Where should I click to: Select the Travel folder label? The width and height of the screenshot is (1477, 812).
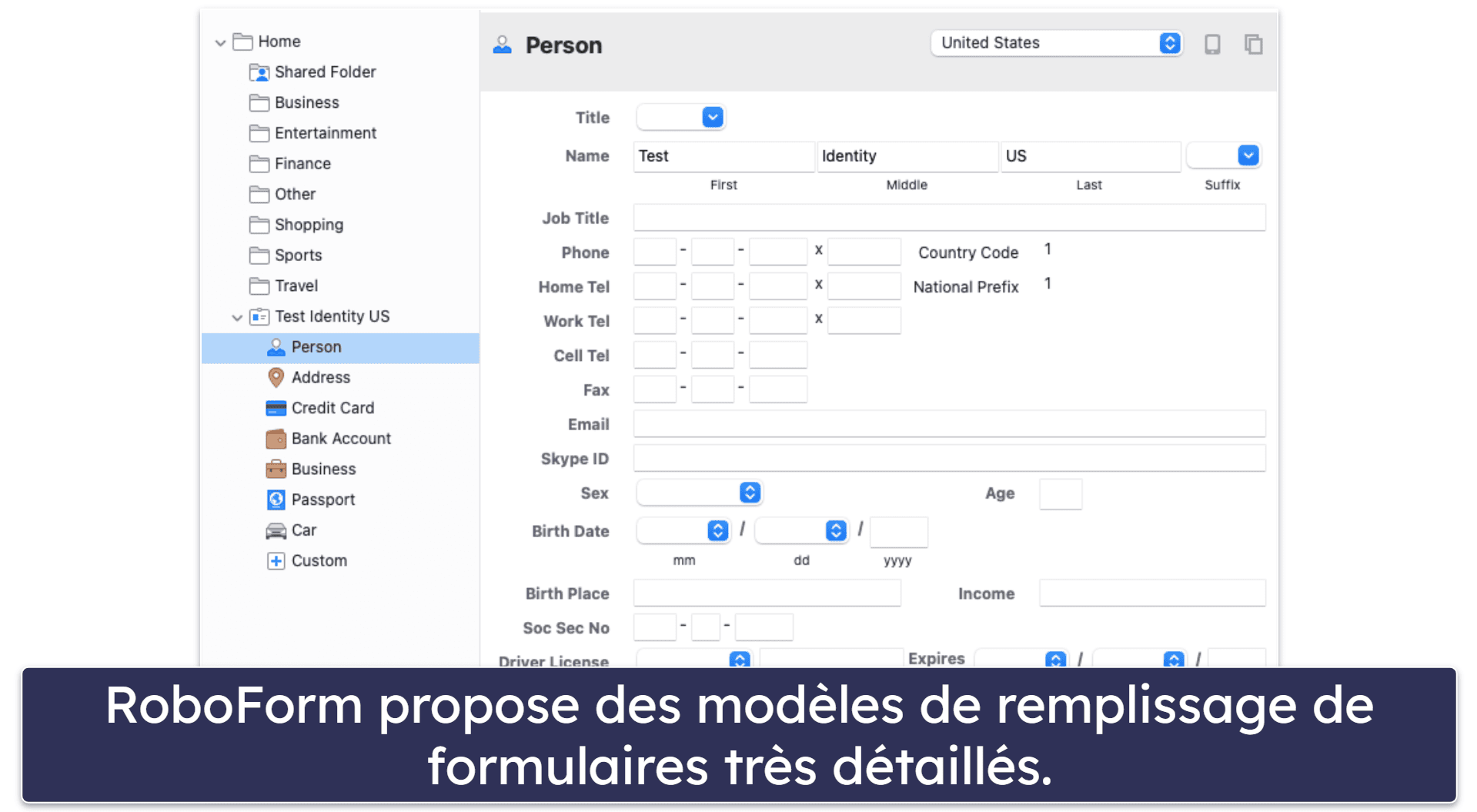click(296, 286)
